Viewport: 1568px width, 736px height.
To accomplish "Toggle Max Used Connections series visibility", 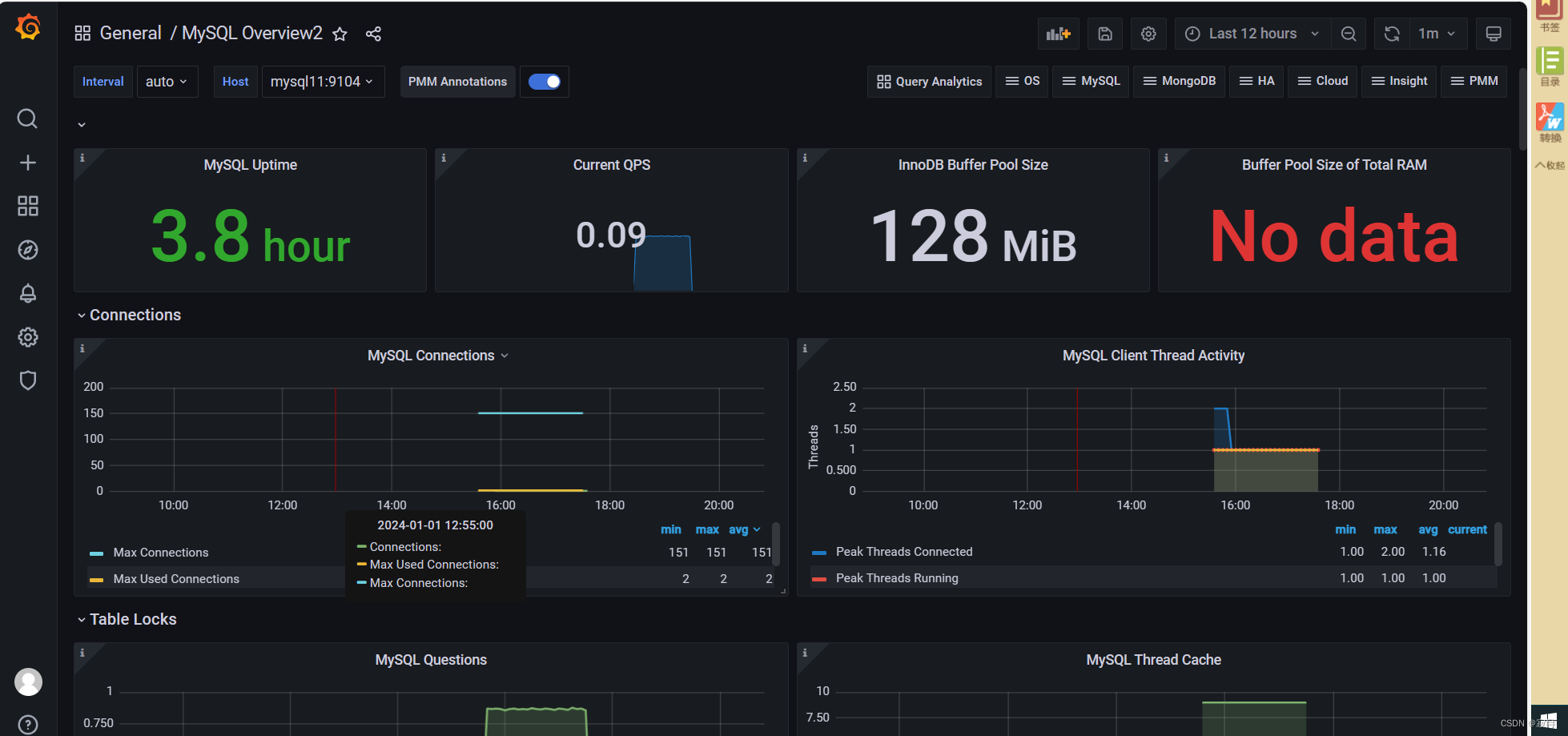I will coord(176,579).
